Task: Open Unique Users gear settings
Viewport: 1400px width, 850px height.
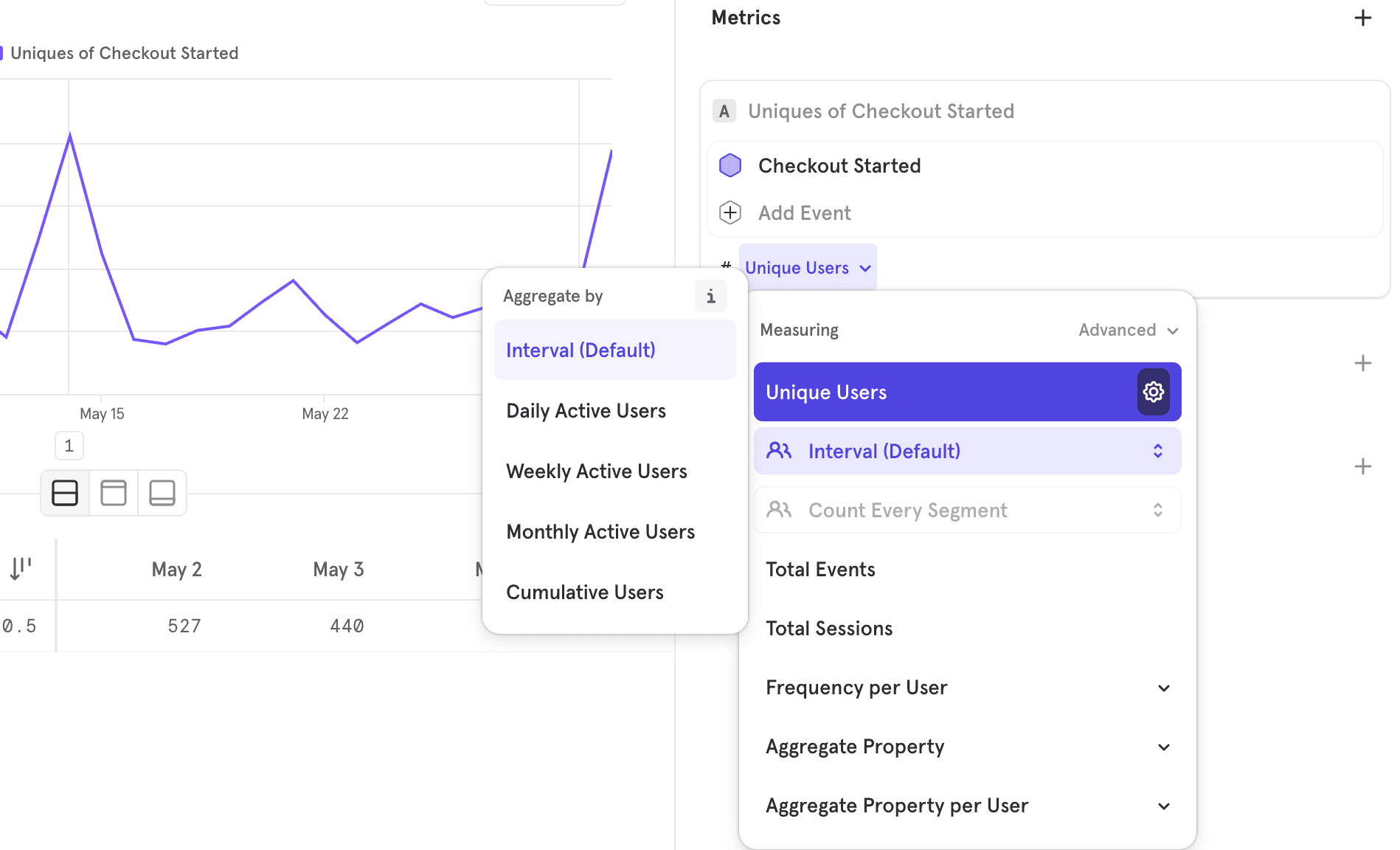Action: point(1153,392)
